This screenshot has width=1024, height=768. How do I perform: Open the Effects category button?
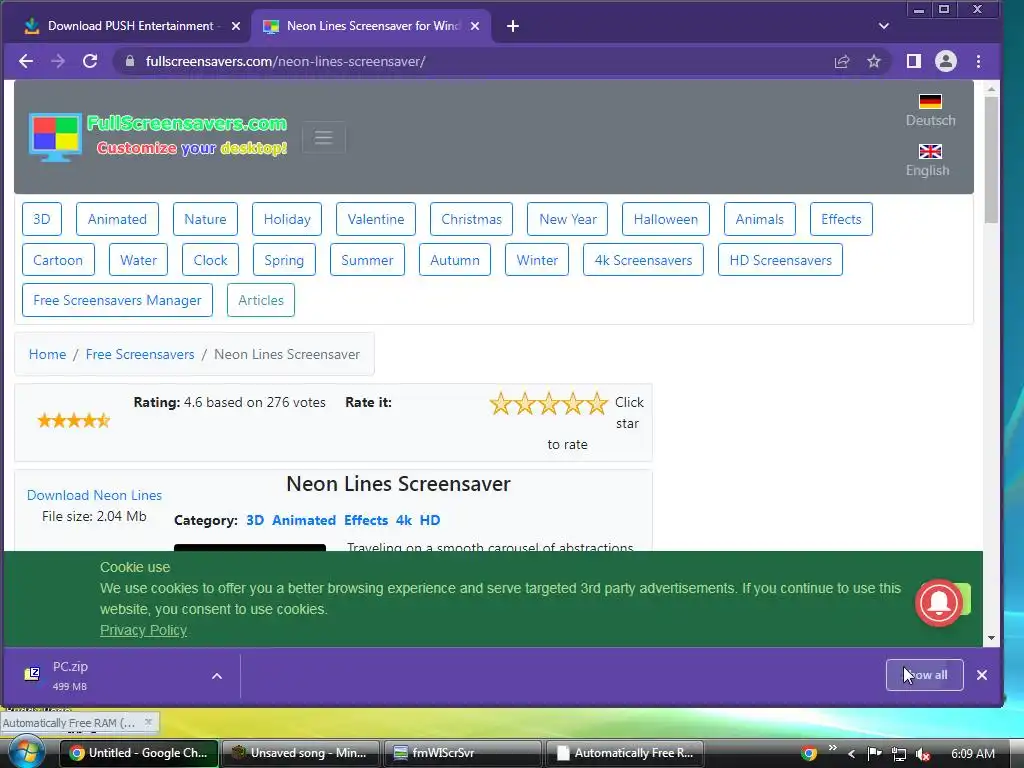[x=841, y=219]
